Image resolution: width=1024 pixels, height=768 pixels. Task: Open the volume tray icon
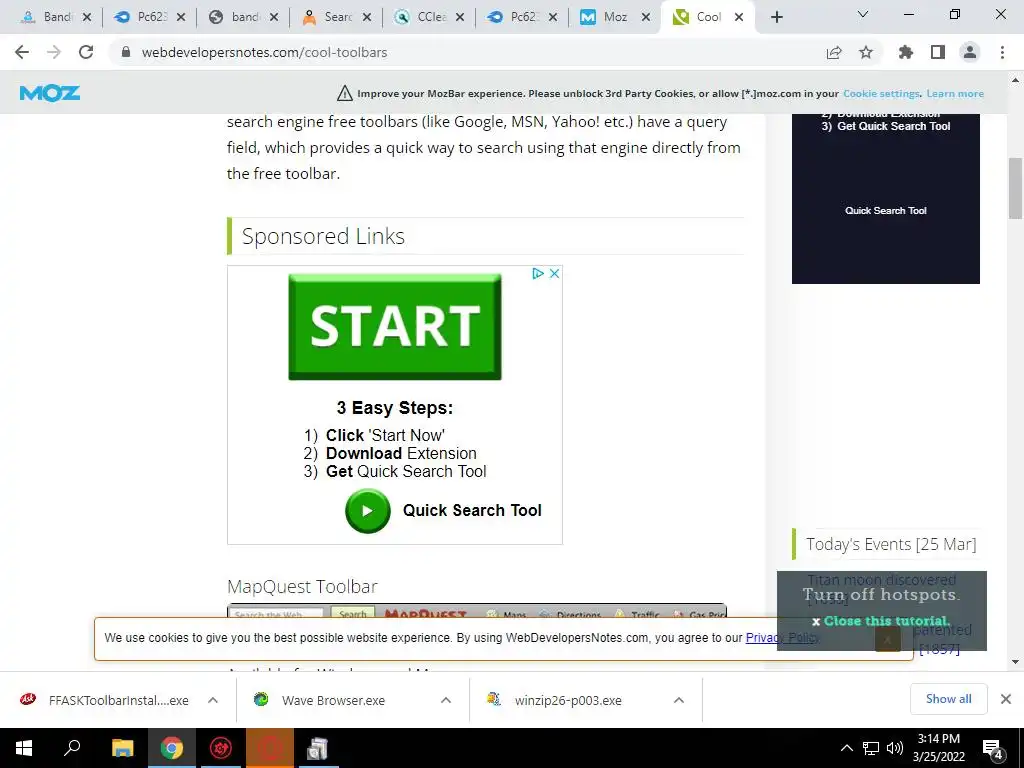[x=895, y=748]
